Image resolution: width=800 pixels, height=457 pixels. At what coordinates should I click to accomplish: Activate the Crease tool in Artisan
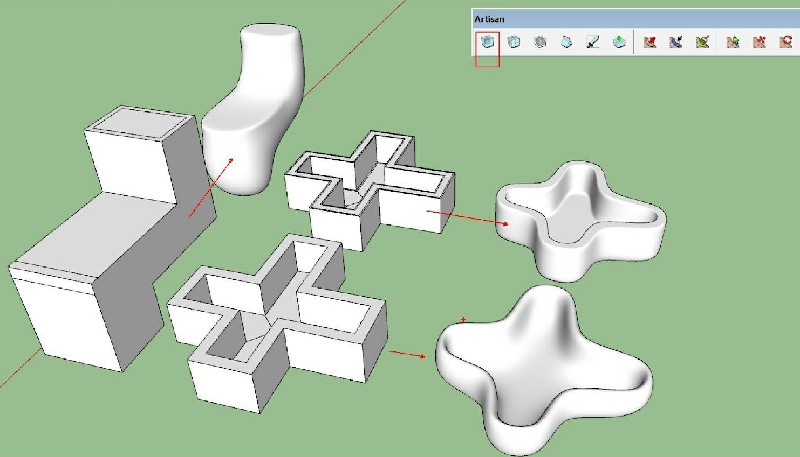pos(566,42)
